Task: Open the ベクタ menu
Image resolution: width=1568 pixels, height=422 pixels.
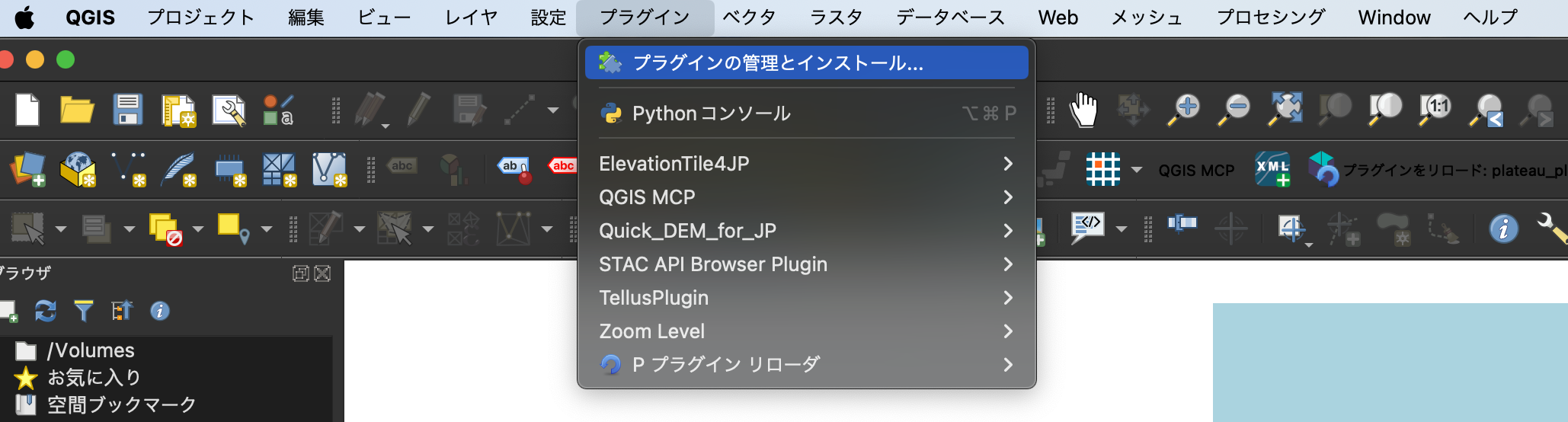Action: click(x=749, y=18)
